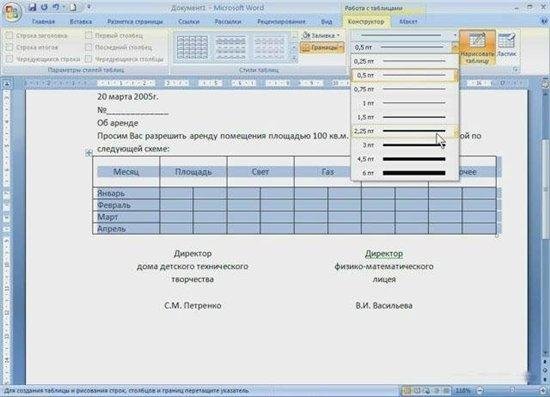The height and width of the screenshot is (397, 550).
Task: Open the Рассылки tab
Action: (228, 21)
